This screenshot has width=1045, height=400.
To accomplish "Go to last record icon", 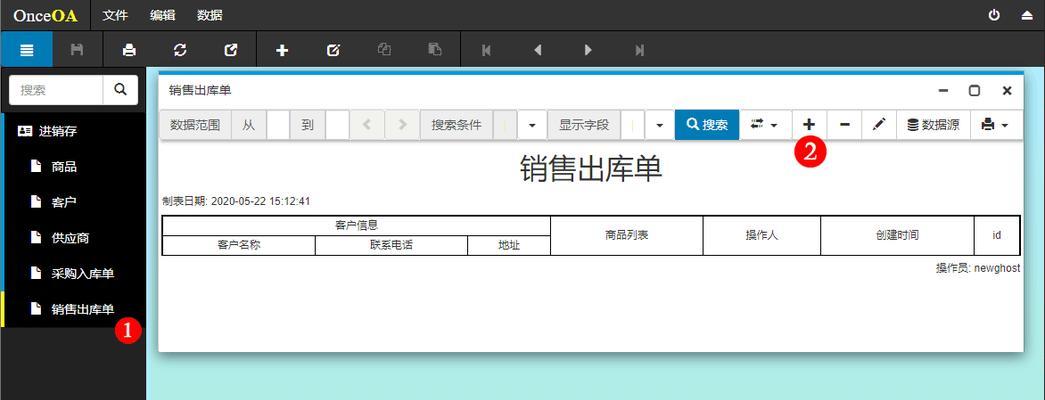I will tap(639, 50).
